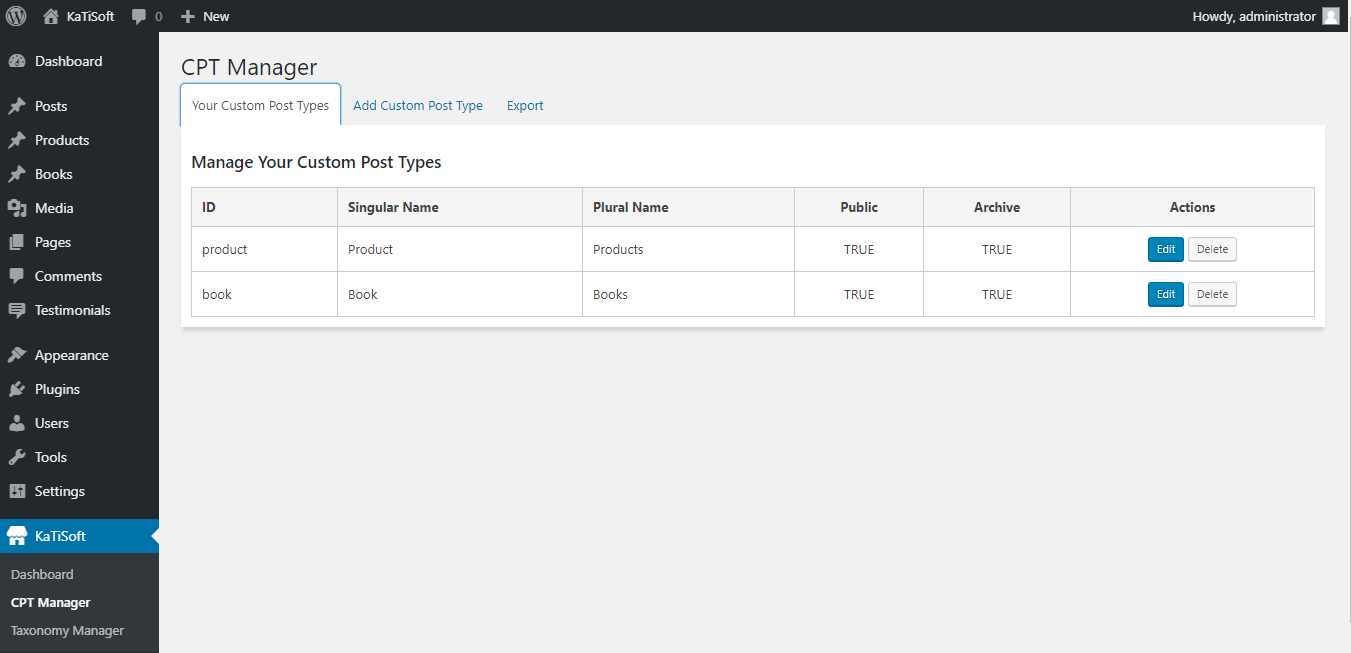Open Testimonials in the sidebar menu

[x=72, y=310]
